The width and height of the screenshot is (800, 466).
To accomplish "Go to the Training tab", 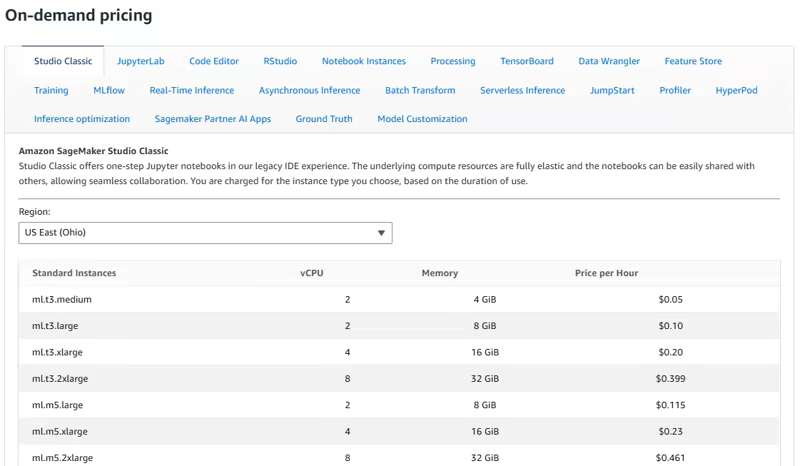I will pyautogui.click(x=51, y=90).
